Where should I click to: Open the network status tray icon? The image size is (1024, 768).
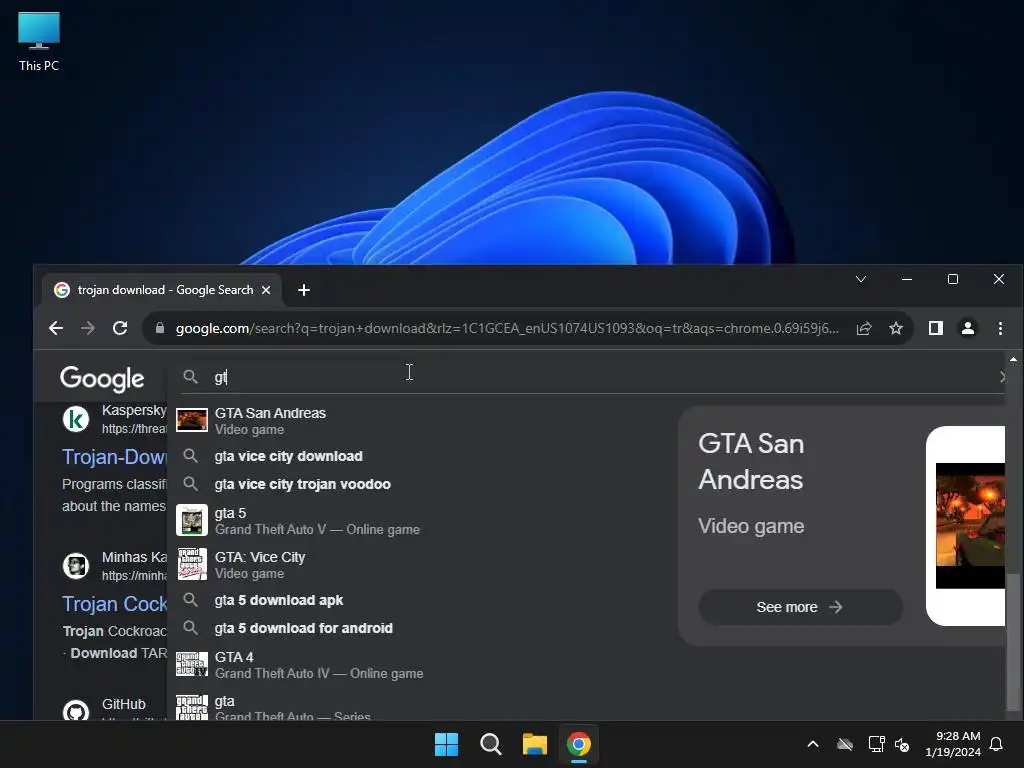(876, 744)
